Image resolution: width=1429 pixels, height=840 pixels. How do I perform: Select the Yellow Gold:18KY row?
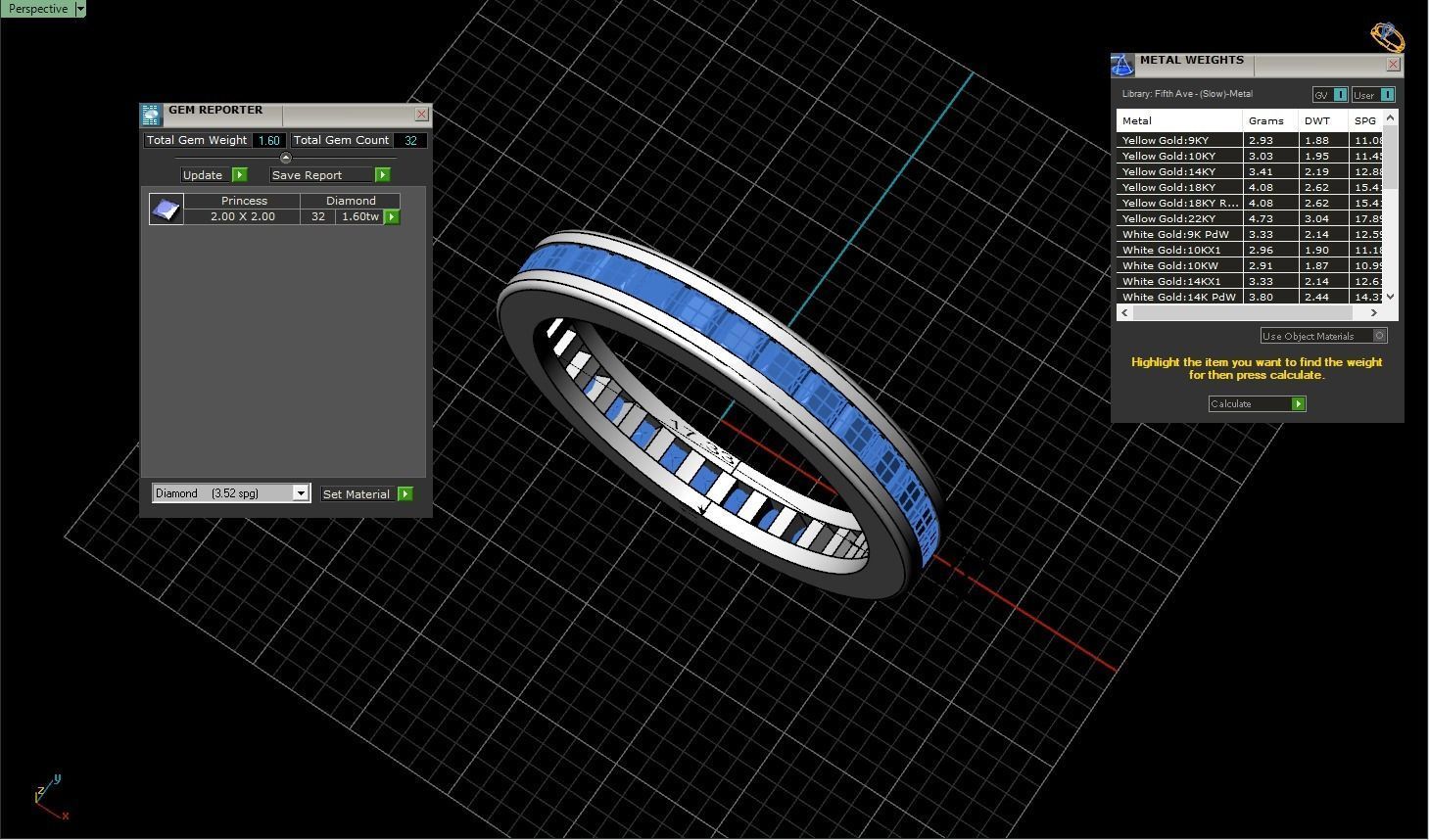click(x=1249, y=187)
